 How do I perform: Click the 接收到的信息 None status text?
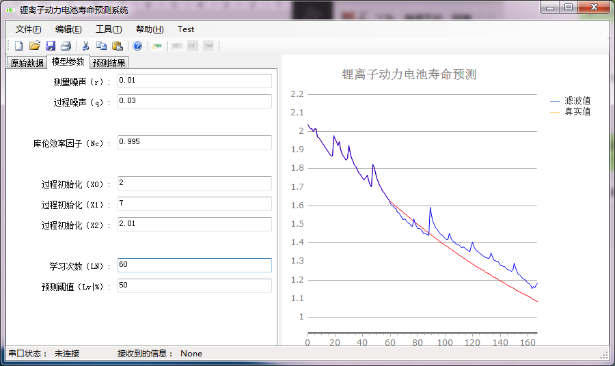point(160,353)
